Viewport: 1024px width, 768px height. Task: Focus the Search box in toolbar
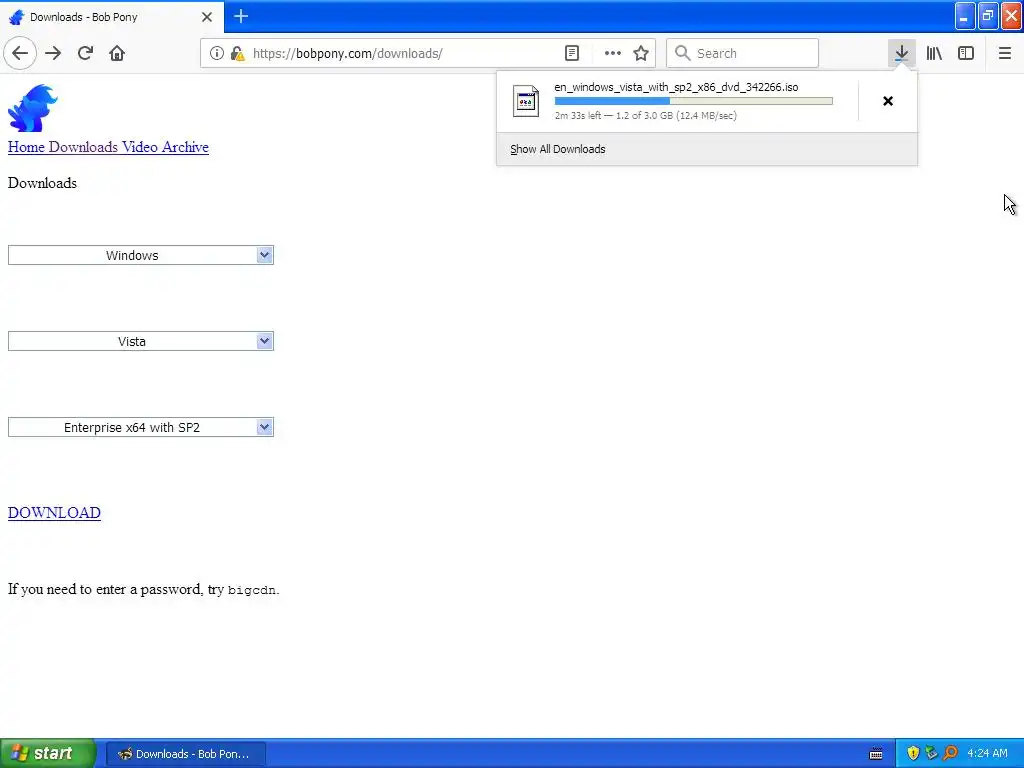coord(743,54)
